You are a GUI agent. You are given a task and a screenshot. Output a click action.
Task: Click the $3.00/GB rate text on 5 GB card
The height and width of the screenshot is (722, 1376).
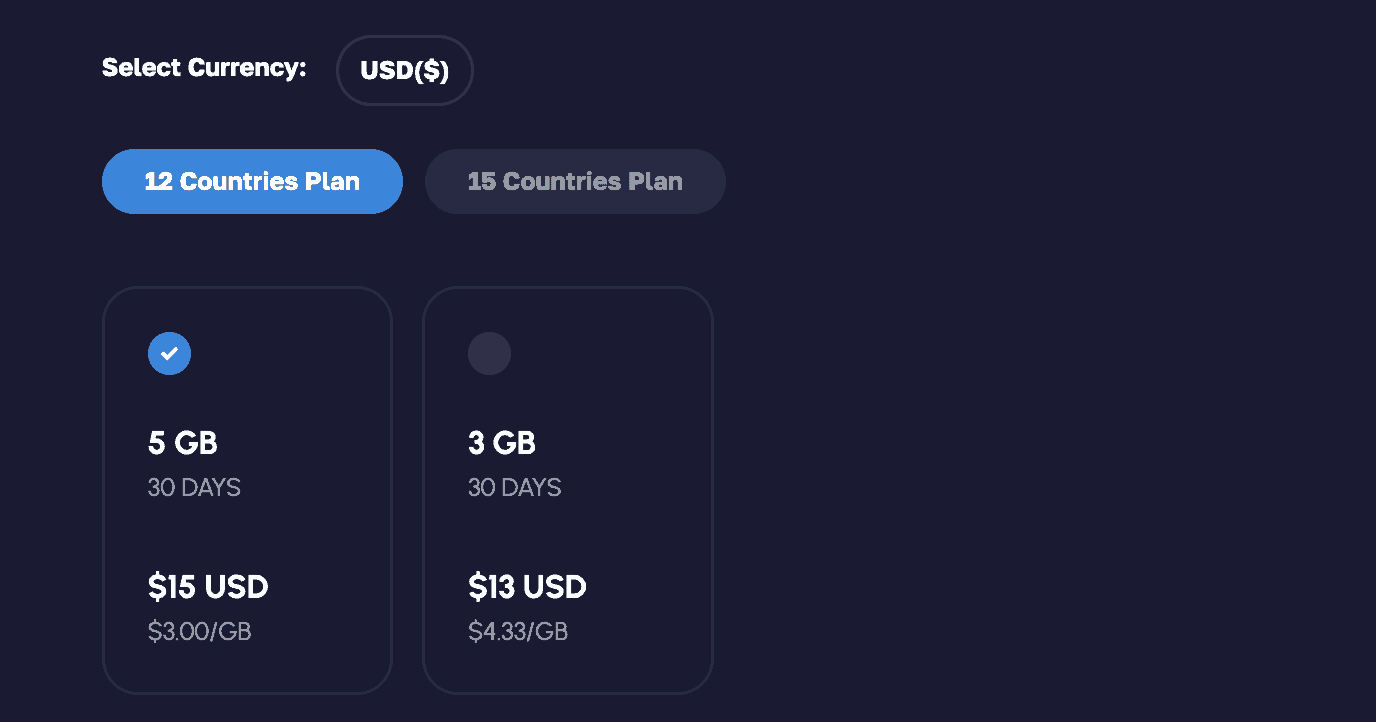point(200,631)
